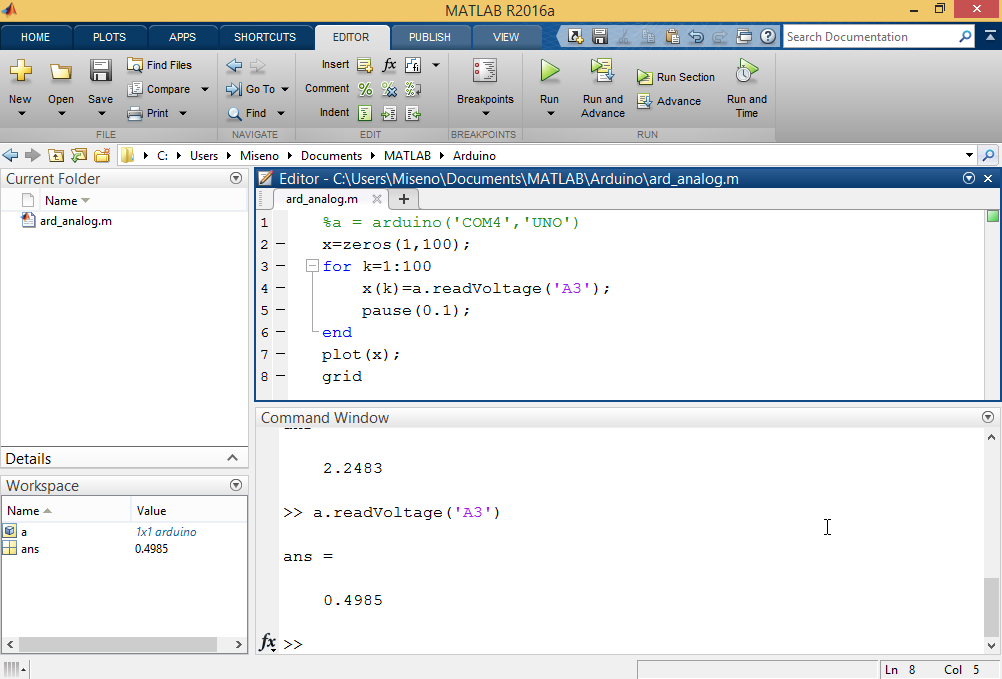Open the Breakpoints menu
Viewport: 1002px width, 679px height.
pos(485,88)
